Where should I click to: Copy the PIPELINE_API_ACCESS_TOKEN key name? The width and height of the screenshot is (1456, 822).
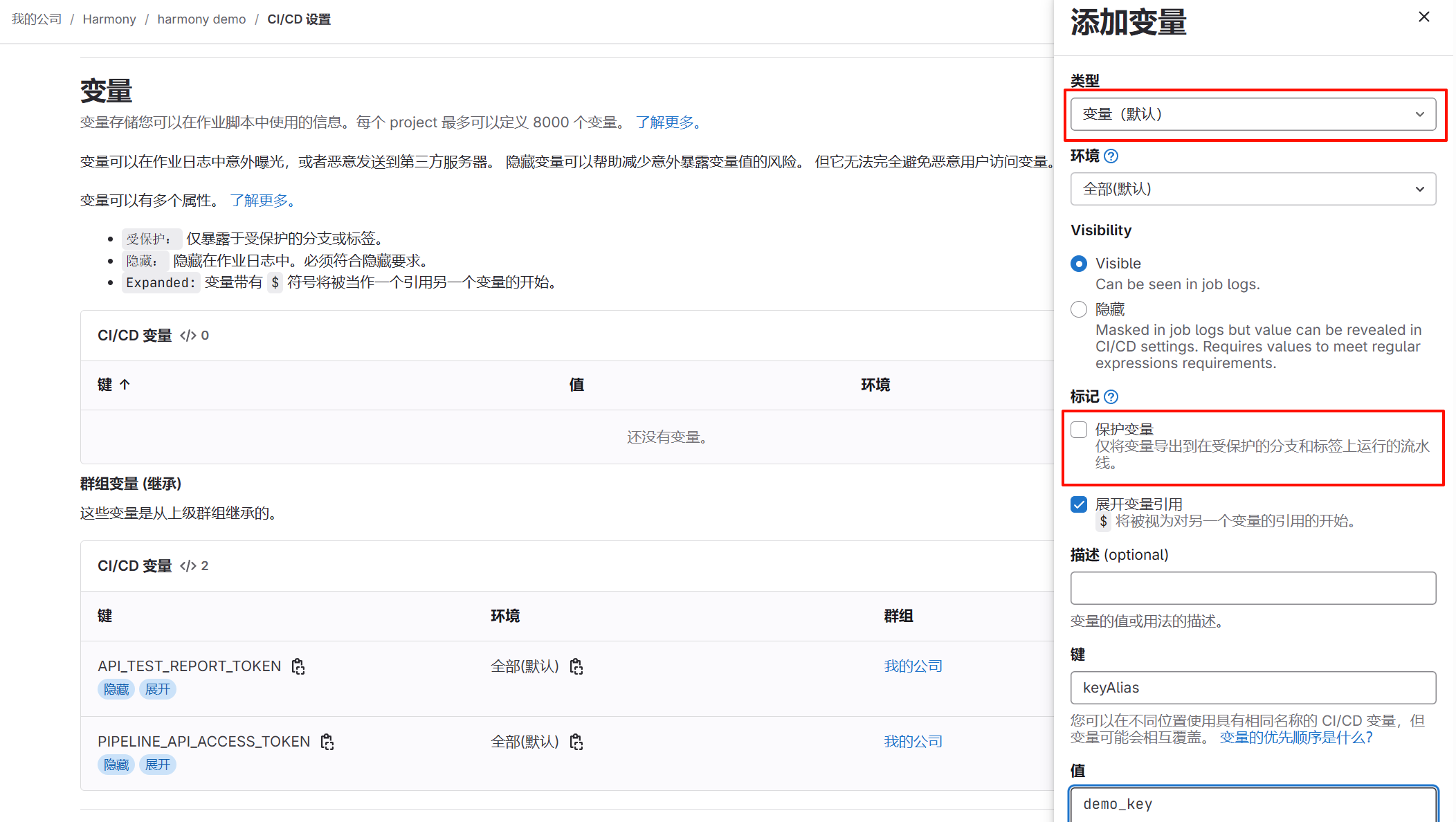[x=327, y=742]
